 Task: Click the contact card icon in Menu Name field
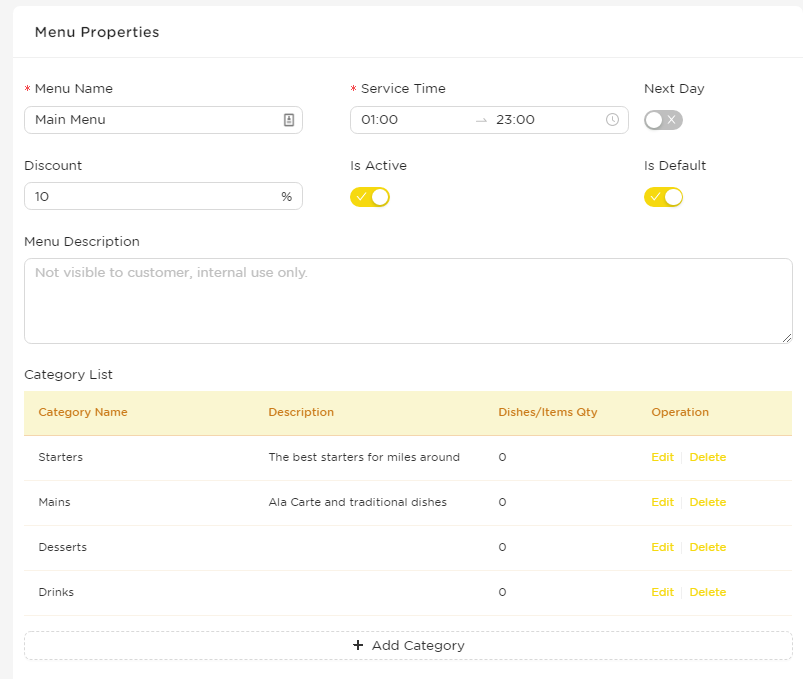point(289,120)
